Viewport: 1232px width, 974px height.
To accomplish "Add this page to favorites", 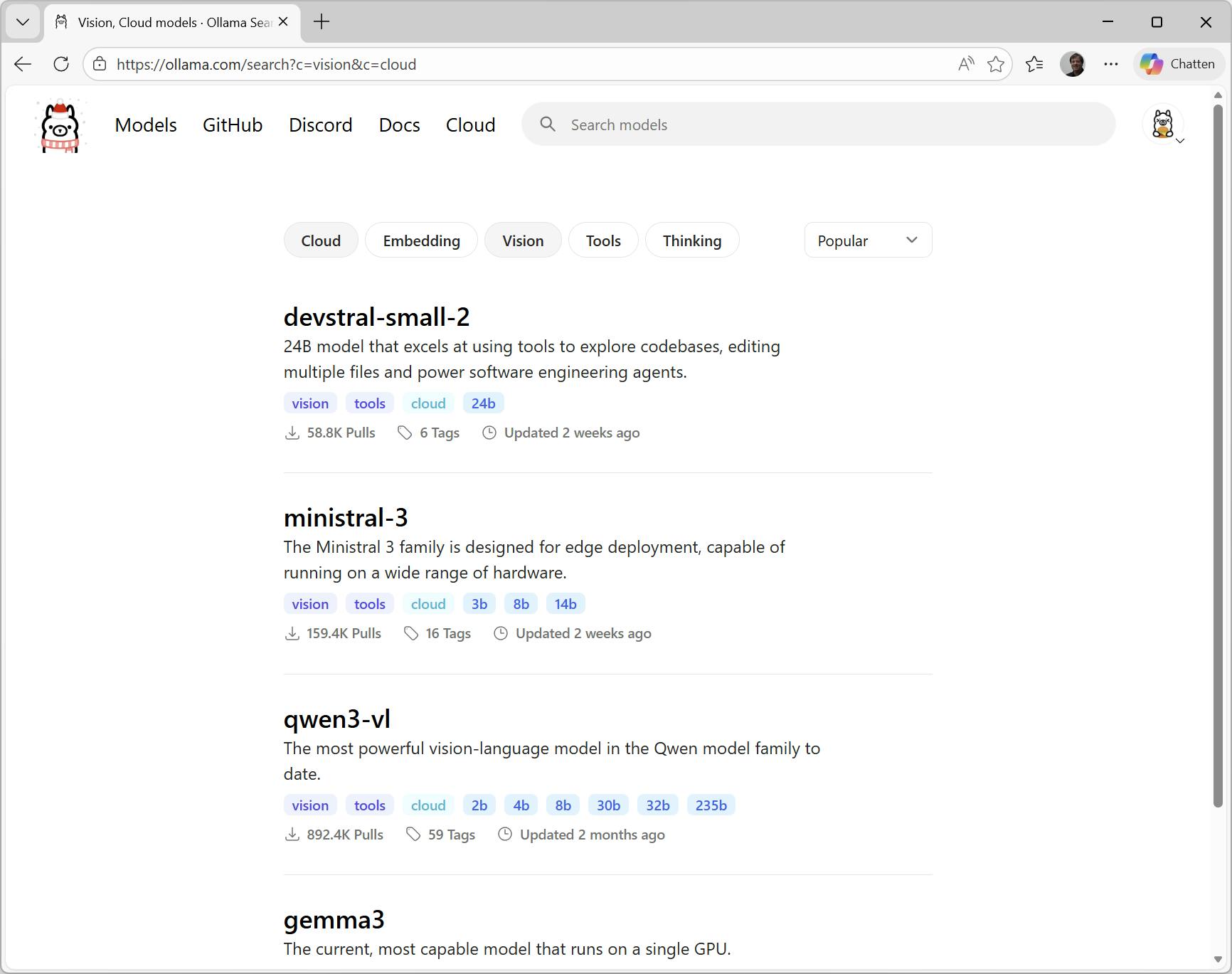I will tap(996, 64).
